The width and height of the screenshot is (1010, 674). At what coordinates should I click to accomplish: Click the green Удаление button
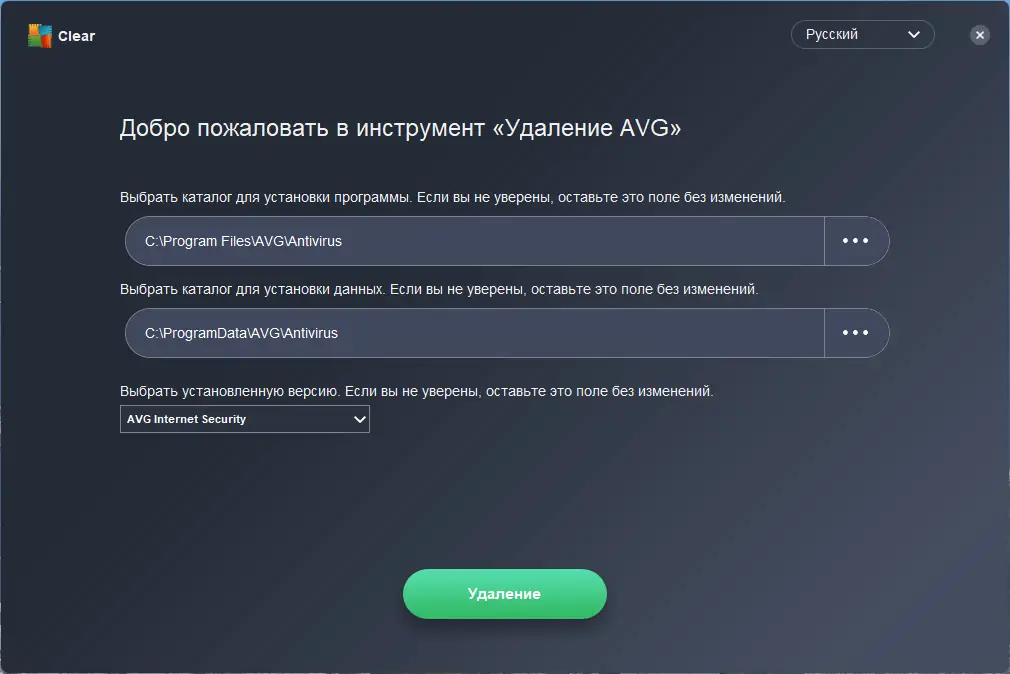[x=505, y=594]
